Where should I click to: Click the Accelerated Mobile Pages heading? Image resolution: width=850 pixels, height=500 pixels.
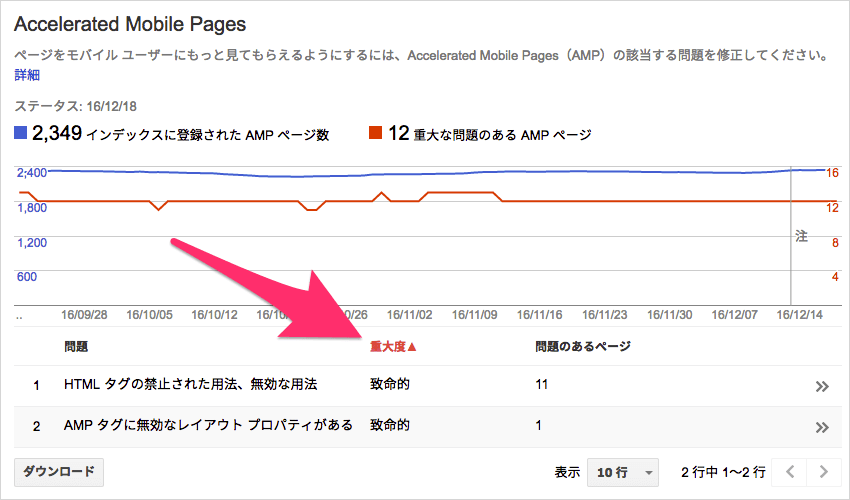130,24
